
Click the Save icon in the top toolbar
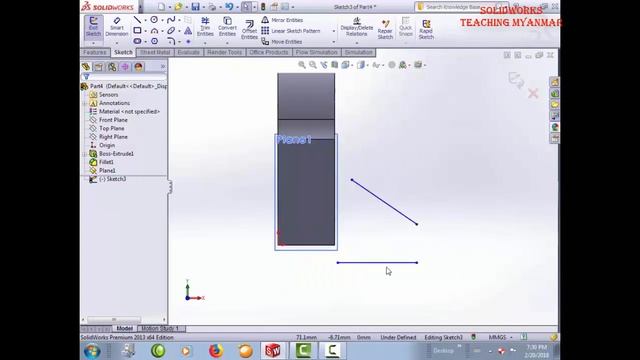196,7
